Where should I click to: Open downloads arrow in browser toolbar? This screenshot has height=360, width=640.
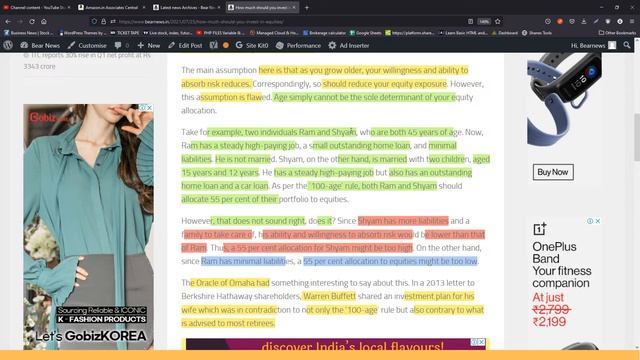584,21
